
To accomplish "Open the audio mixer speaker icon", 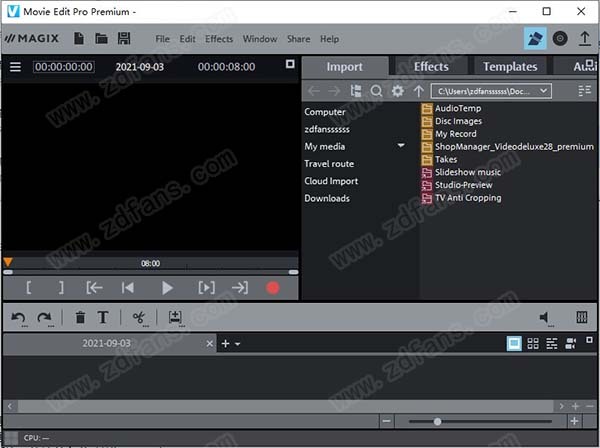I will [545, 318].
